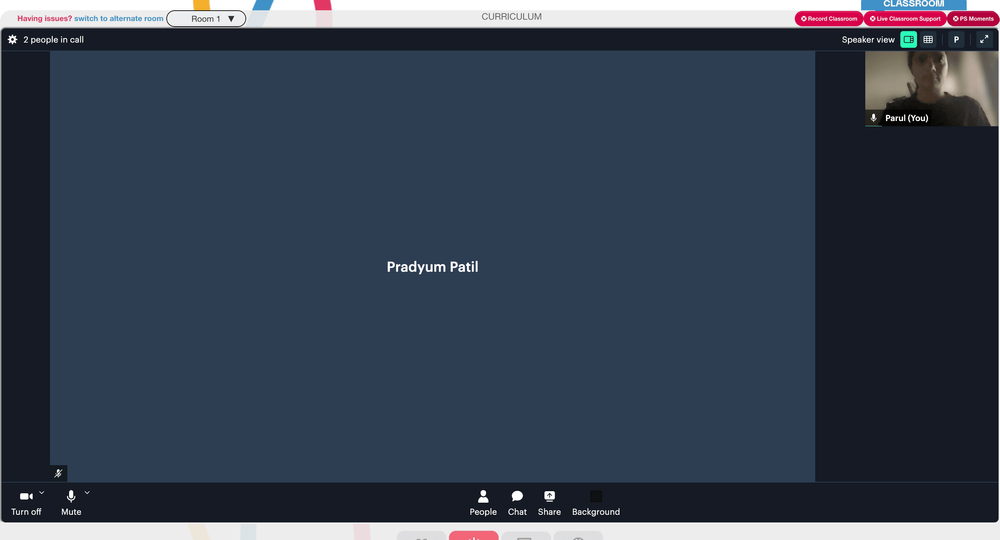Screen dimensions: 1000x540
Task: Click mic icon on Parul's thumbnail
Action: (x=873, y=118)
